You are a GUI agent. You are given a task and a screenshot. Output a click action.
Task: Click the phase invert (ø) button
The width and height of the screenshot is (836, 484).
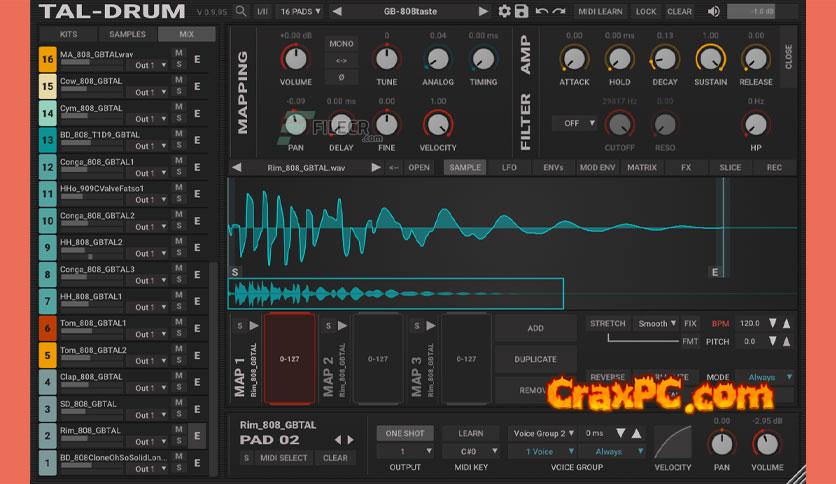[x=340, y=76]
